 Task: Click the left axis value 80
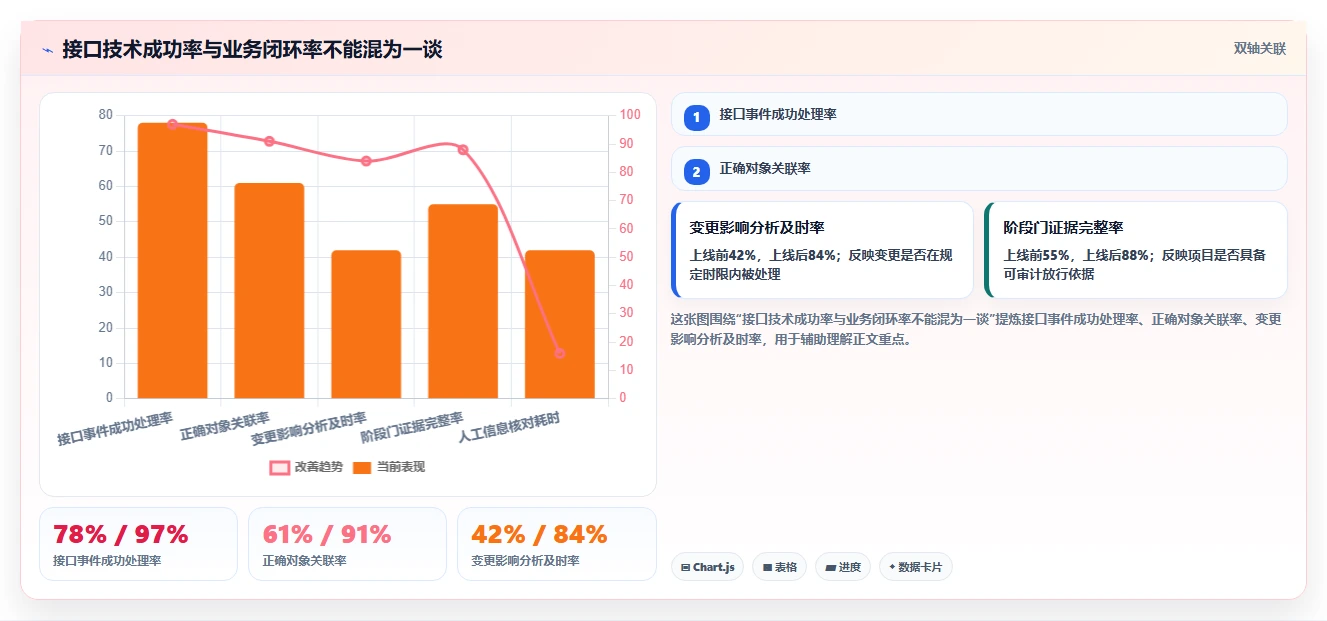(106, 115)
